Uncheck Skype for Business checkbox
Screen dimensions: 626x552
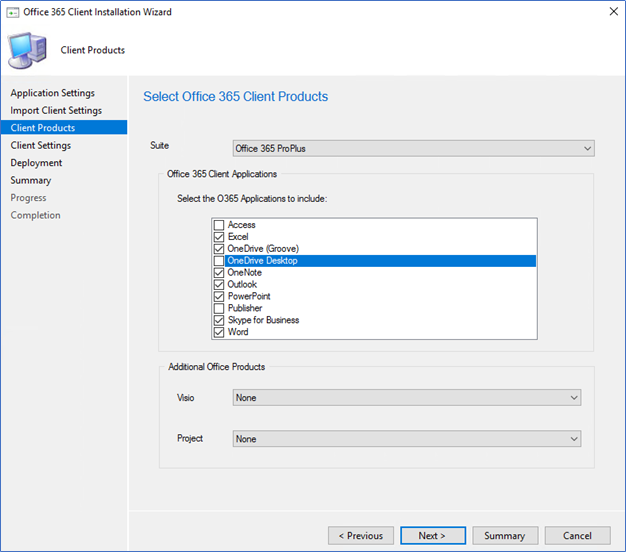pos(219,321)
